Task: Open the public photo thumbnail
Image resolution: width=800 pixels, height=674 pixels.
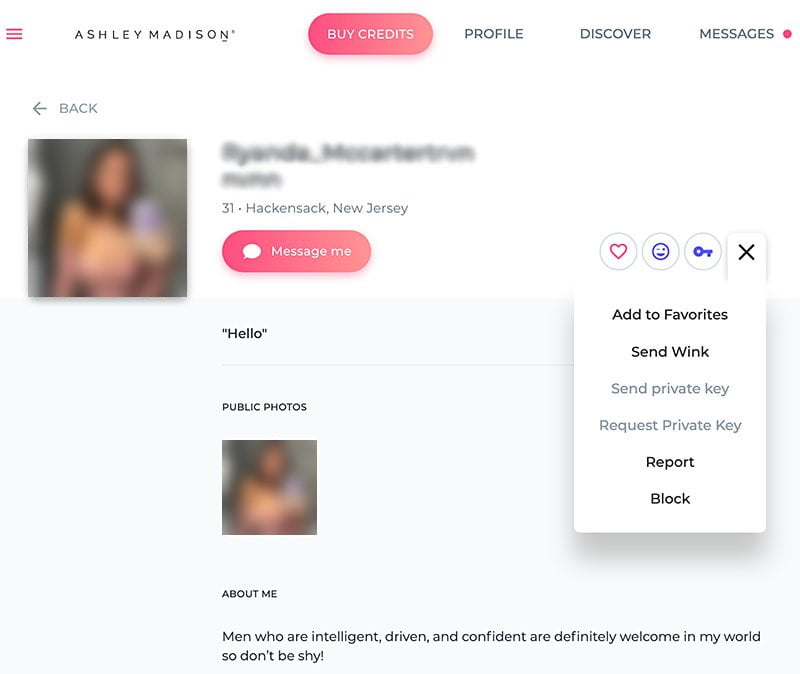Action: click(x=269, y=487)
